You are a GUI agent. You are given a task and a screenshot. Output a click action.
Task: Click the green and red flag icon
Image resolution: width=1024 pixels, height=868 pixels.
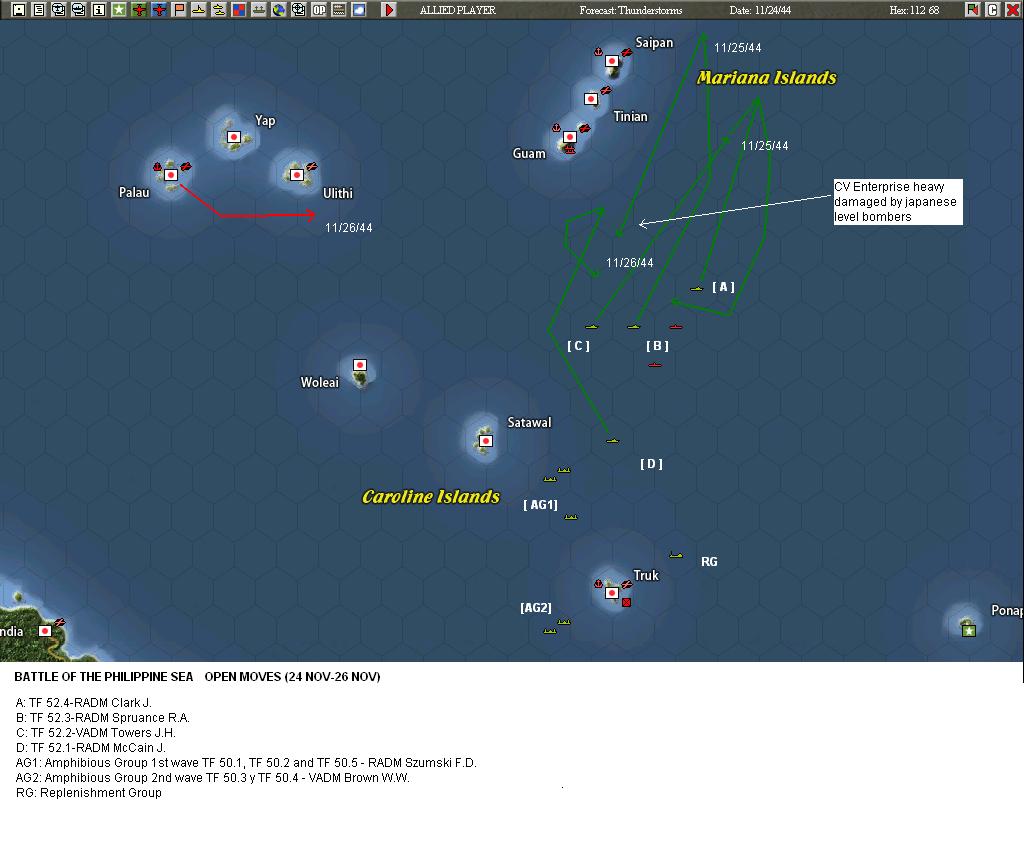973,10
